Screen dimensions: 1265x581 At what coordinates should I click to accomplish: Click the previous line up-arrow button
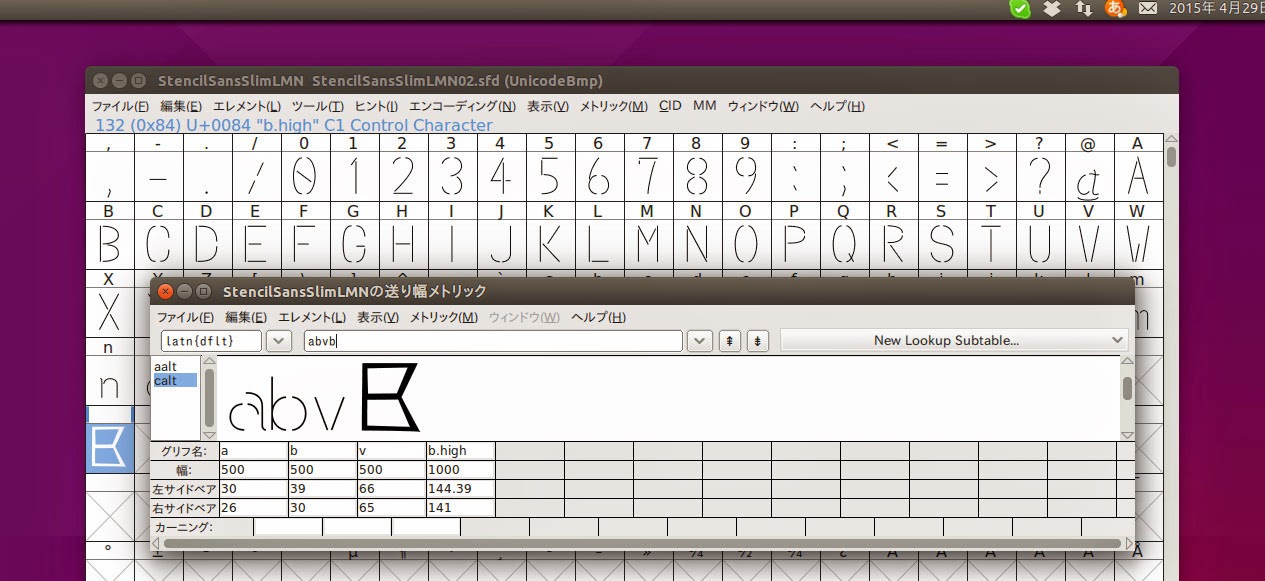click(x=731, y=341)
